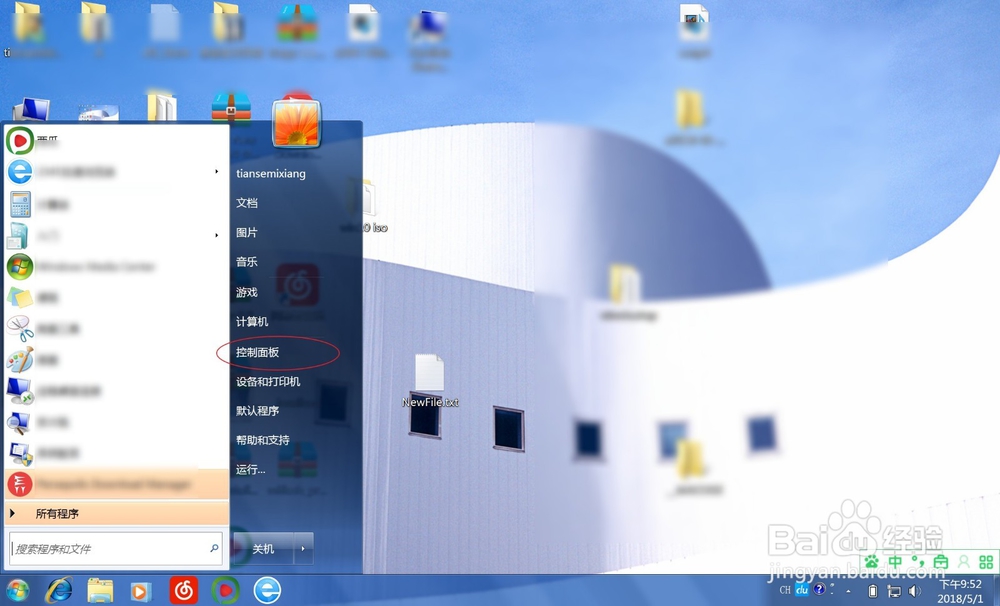Focus the 搜索程序和文件 search box
The height and width of the screenshot is (606, 1000).
click(116, 549)
